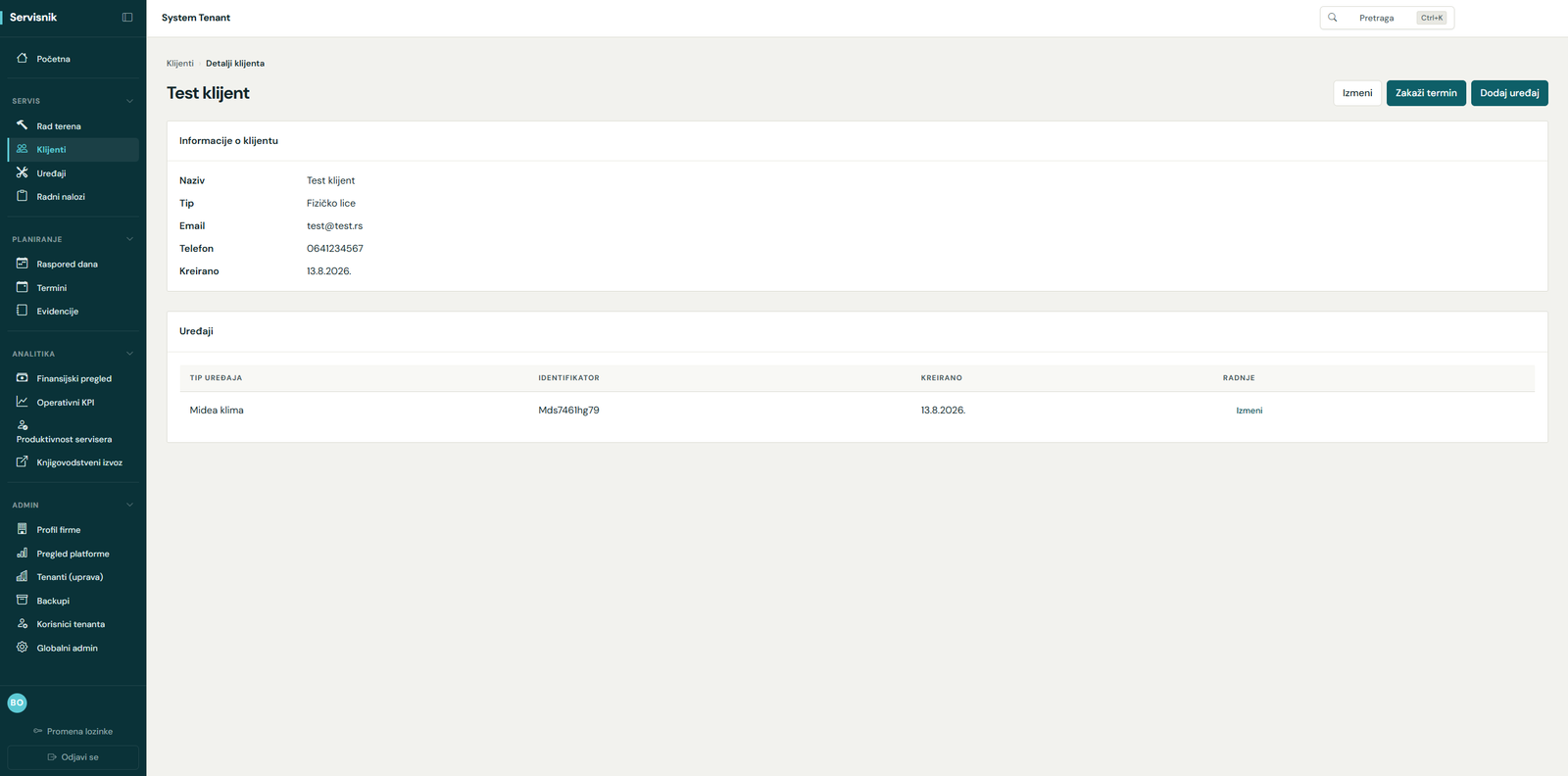Collapse the PLANIRANJE section chevron
The width and height of the screenshot is (1568, 776).
[129, 239]
